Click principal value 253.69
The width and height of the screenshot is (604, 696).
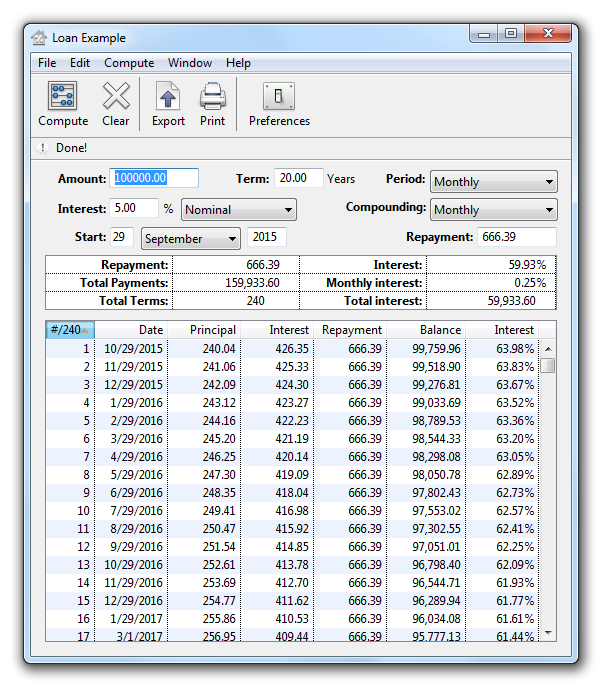[219, 582]
